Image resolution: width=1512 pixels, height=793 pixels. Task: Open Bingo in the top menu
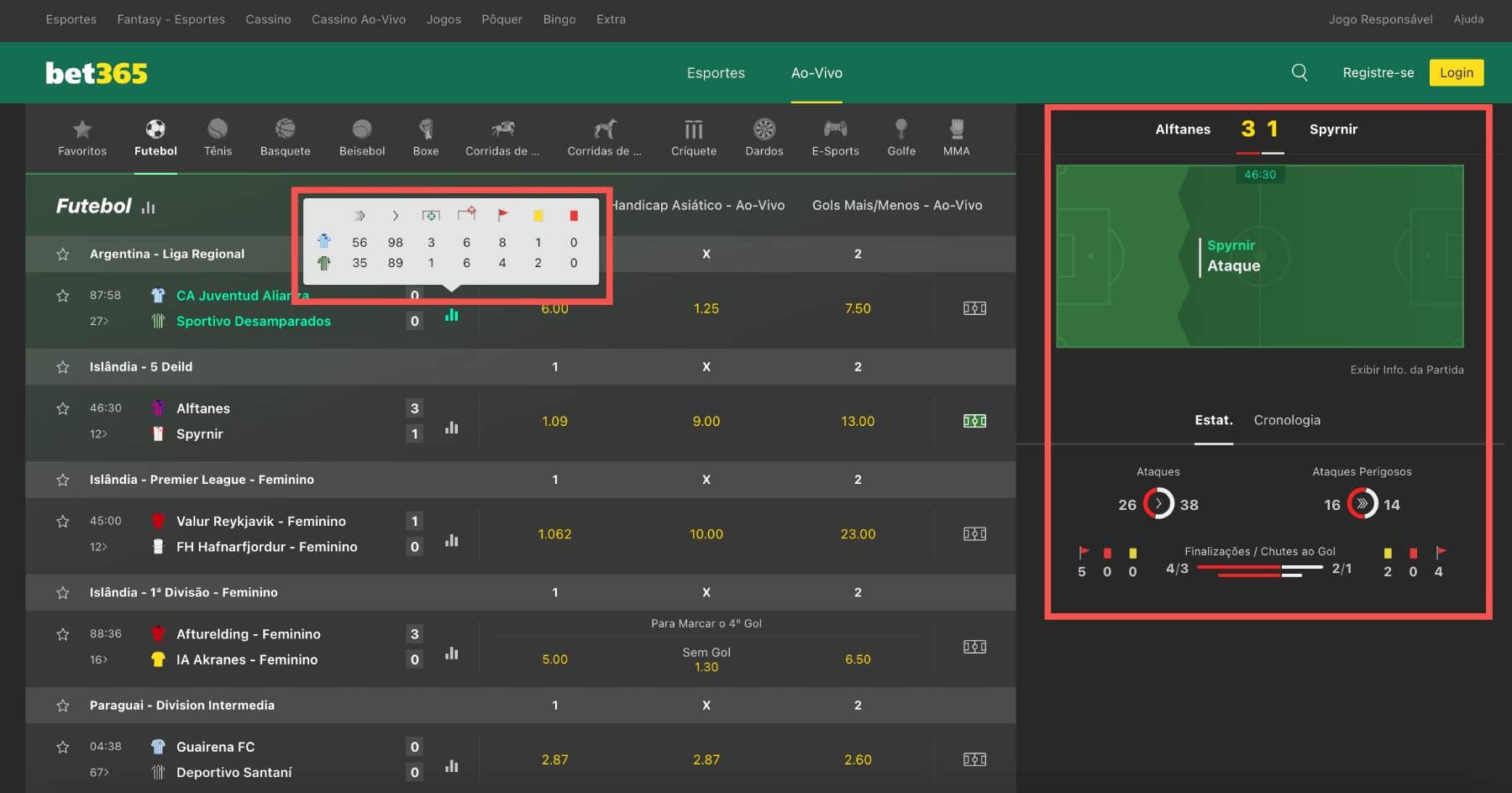point(559,19)
